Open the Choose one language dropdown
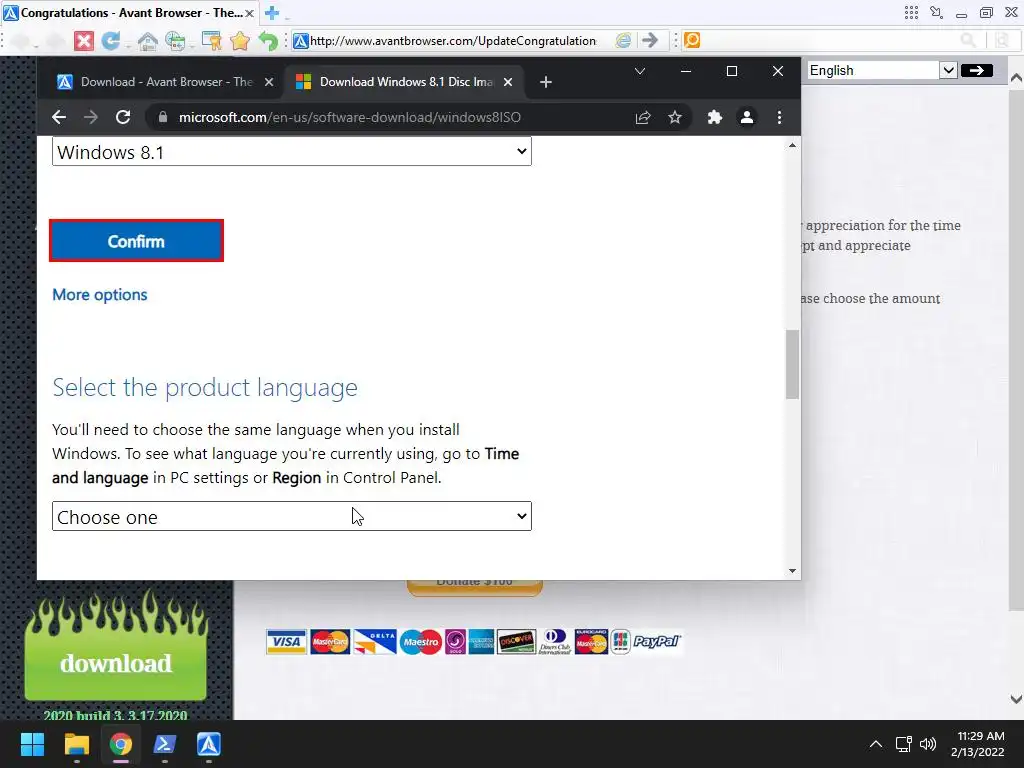The image size is (1024, 768). click(x=292, y=517)
